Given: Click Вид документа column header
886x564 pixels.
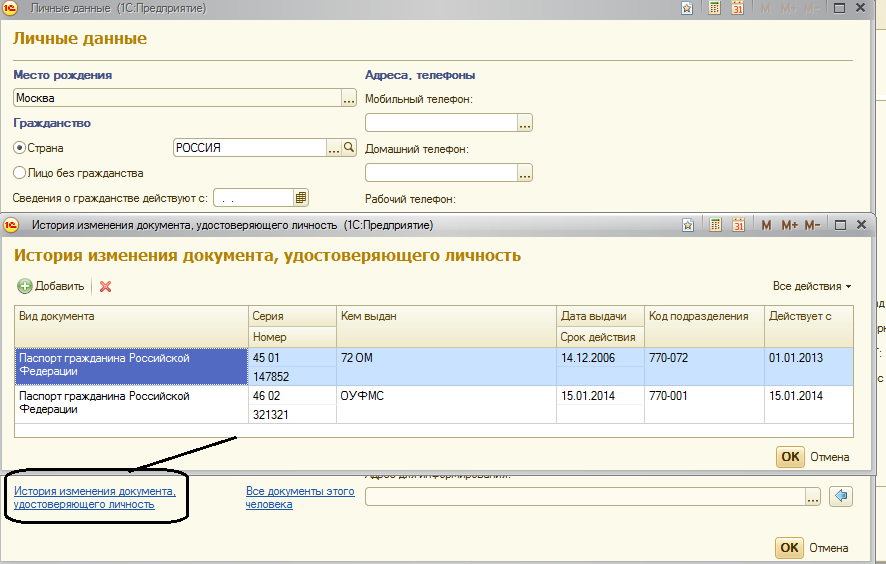Looking at the screenshot, I should 131,327.
